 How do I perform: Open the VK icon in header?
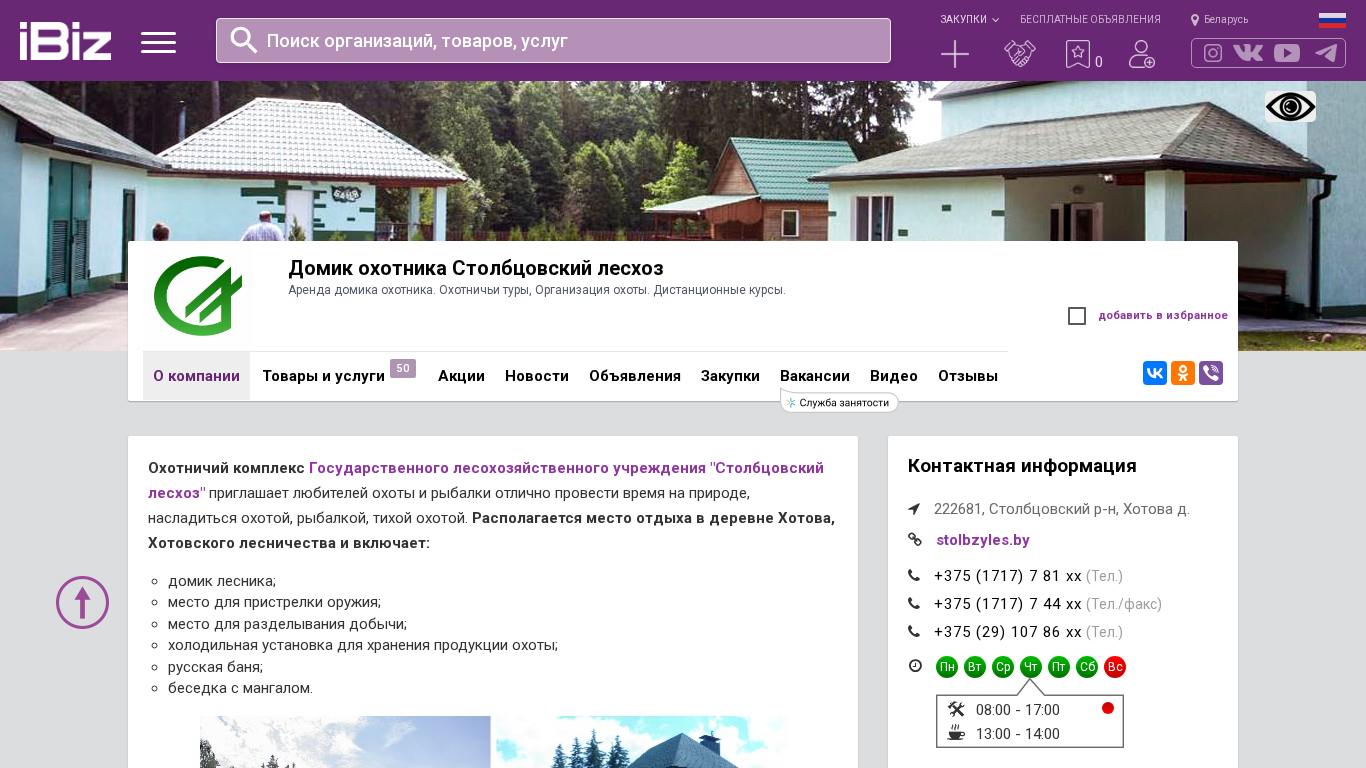(x=1248, y=53)
